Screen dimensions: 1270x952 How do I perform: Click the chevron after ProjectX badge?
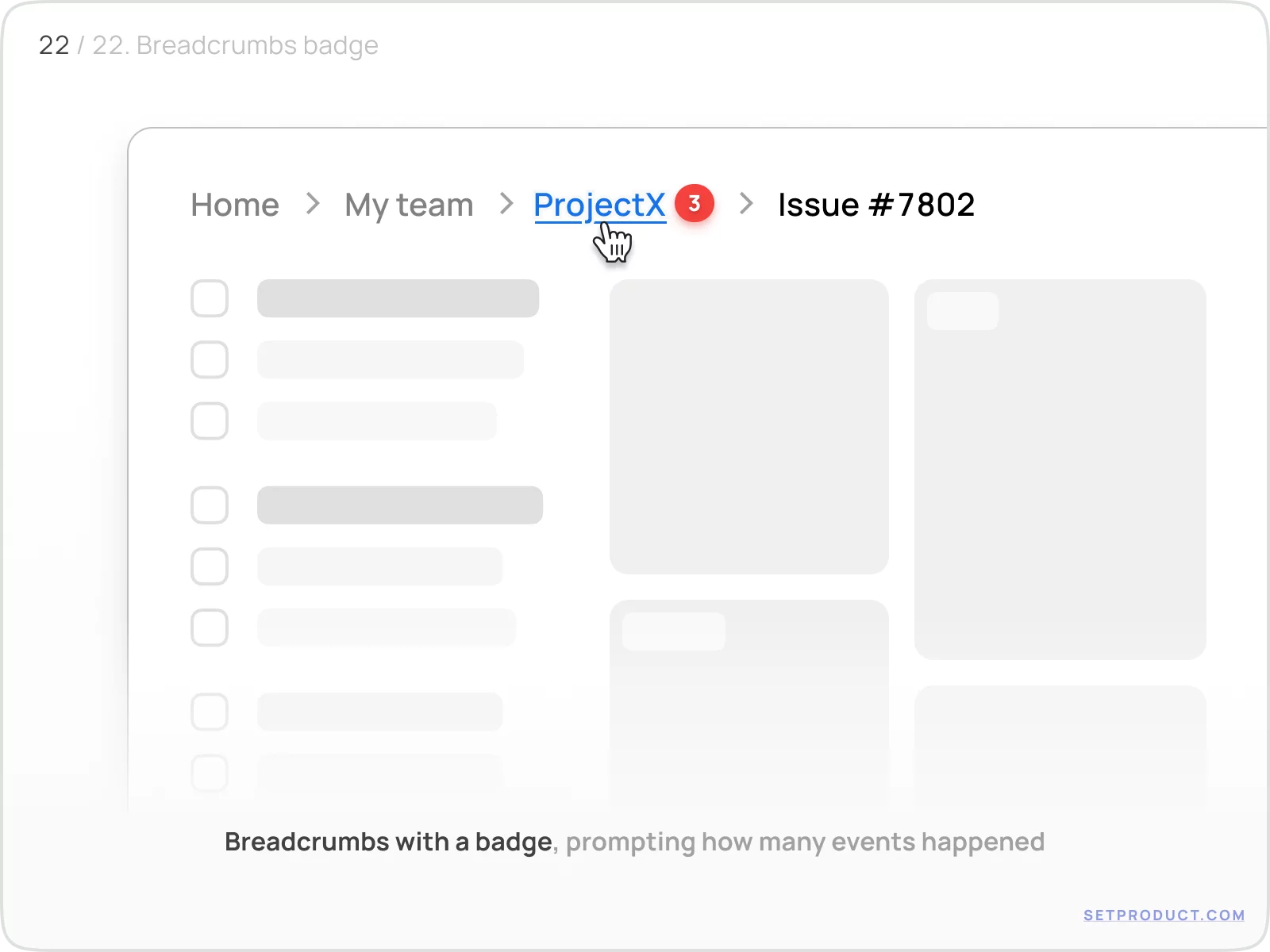pyautogui.click(x=745, y=204)
